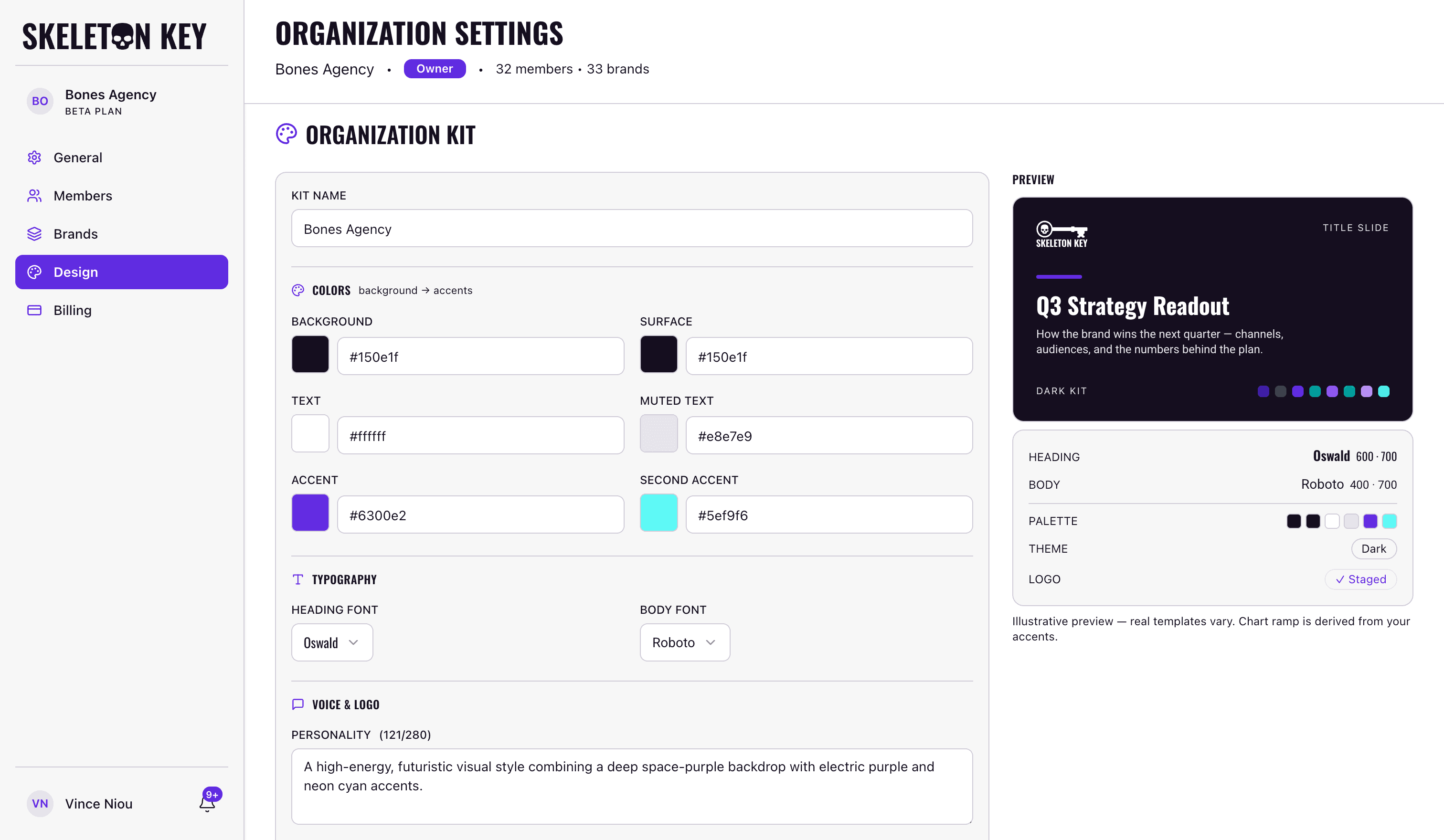Click the Owner role badge
The height and width of the screenshot is (840, 1444).
coord(435,69)
